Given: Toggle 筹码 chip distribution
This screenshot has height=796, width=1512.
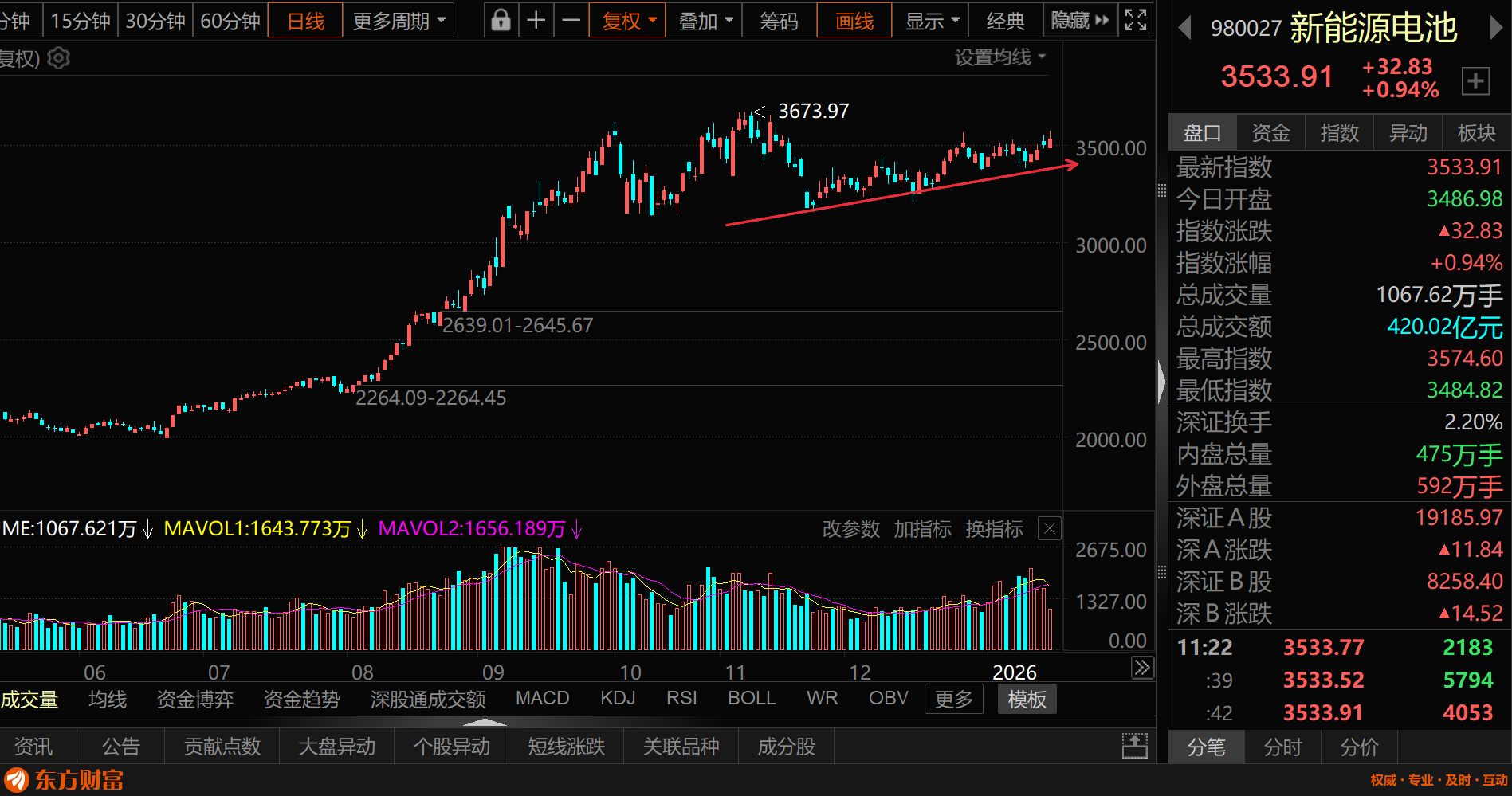Looking at the screenshot, I should [779, 21].
